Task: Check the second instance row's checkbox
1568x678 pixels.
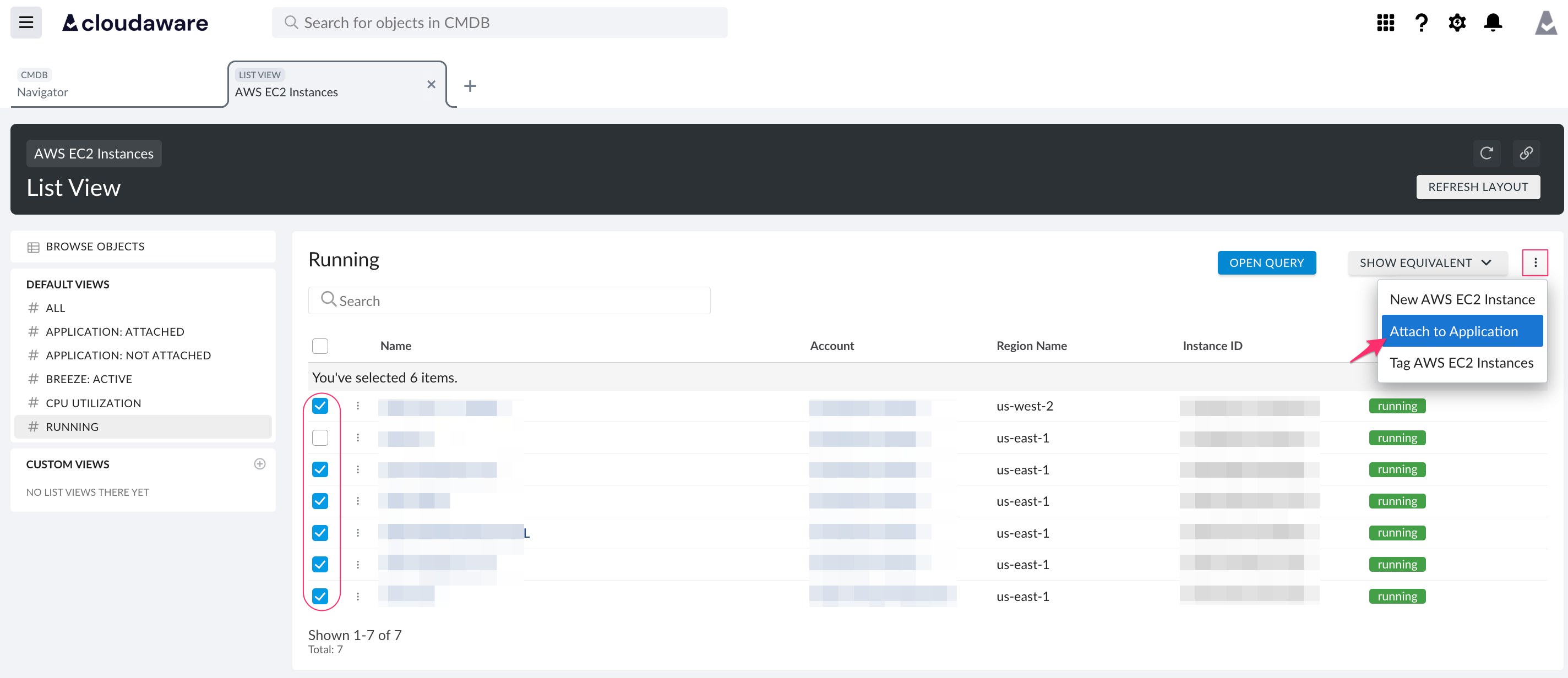Action: tap(320, 437)
